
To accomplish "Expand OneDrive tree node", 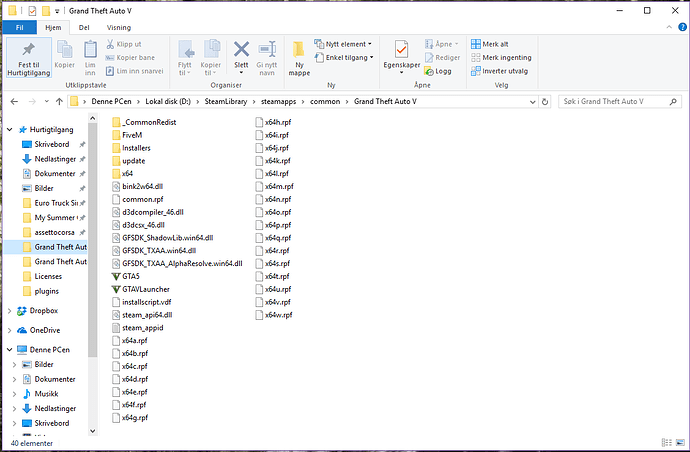I will (9, 331).
